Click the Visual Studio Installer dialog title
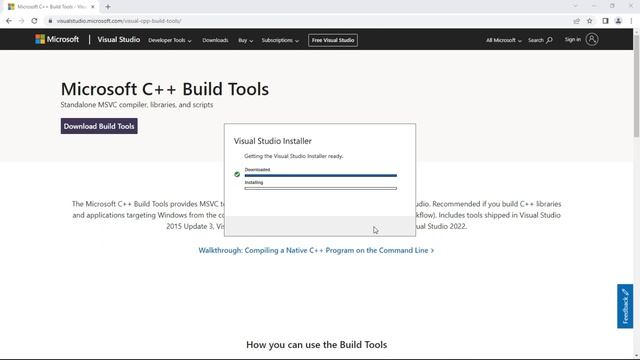The height and width of the screenshot is (360, 640). click(x=273, y=141)
